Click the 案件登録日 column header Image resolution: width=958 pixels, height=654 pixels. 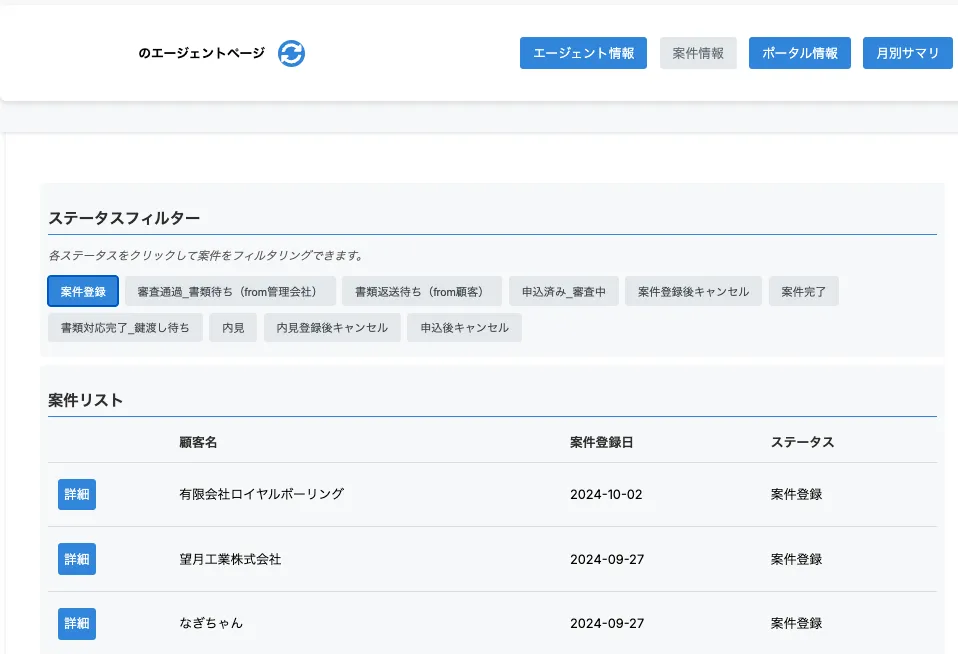[x=601, y=443]
